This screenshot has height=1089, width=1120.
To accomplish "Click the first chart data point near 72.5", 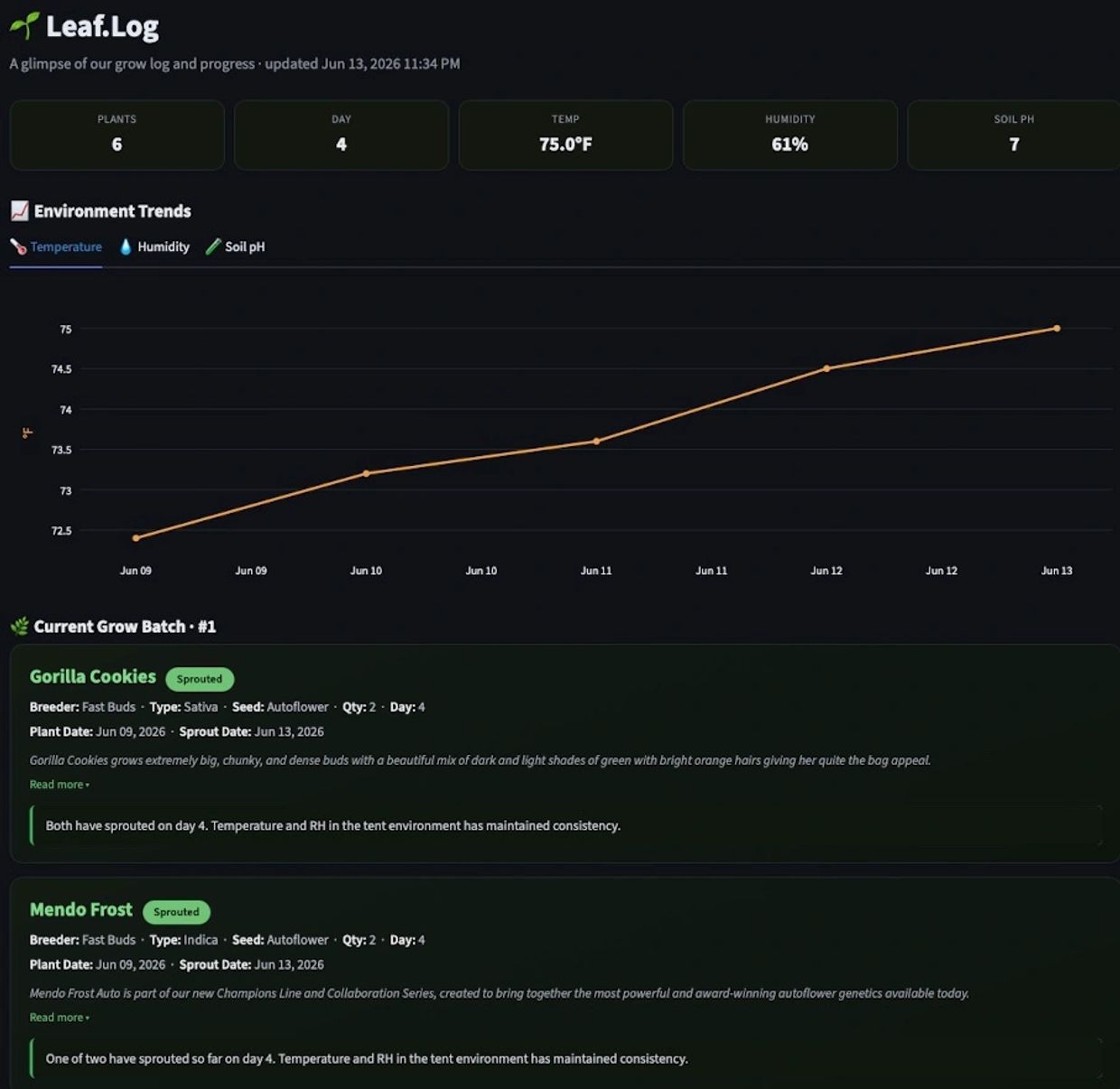I will point(136,538).
